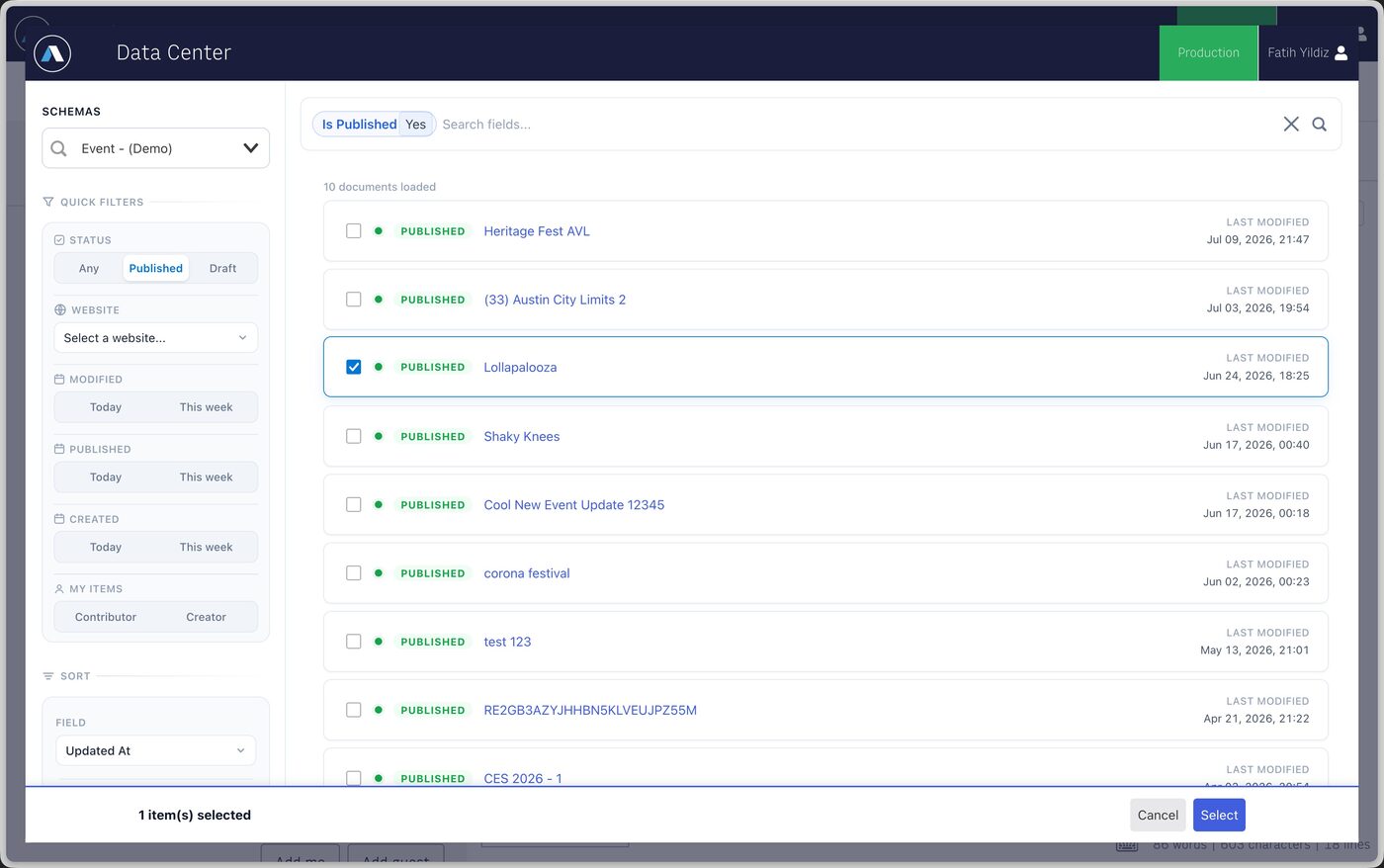This screenshot has width=1384, height=868.
Task: Open the user profile icon next to Fatih Yildiz
Action: (1341, 53)
